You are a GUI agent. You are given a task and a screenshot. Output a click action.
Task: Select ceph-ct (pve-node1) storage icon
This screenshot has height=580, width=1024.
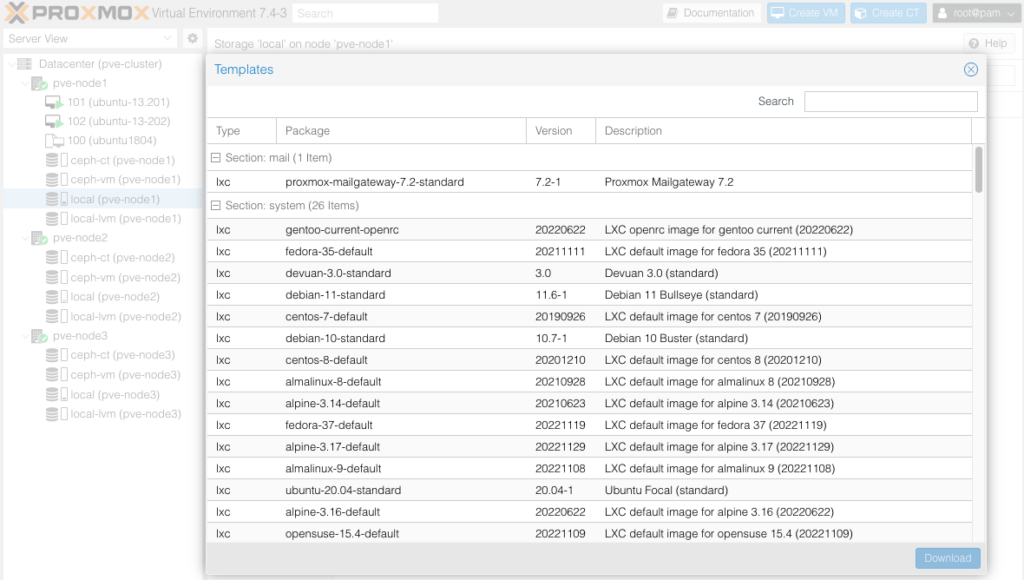[56, 160]
